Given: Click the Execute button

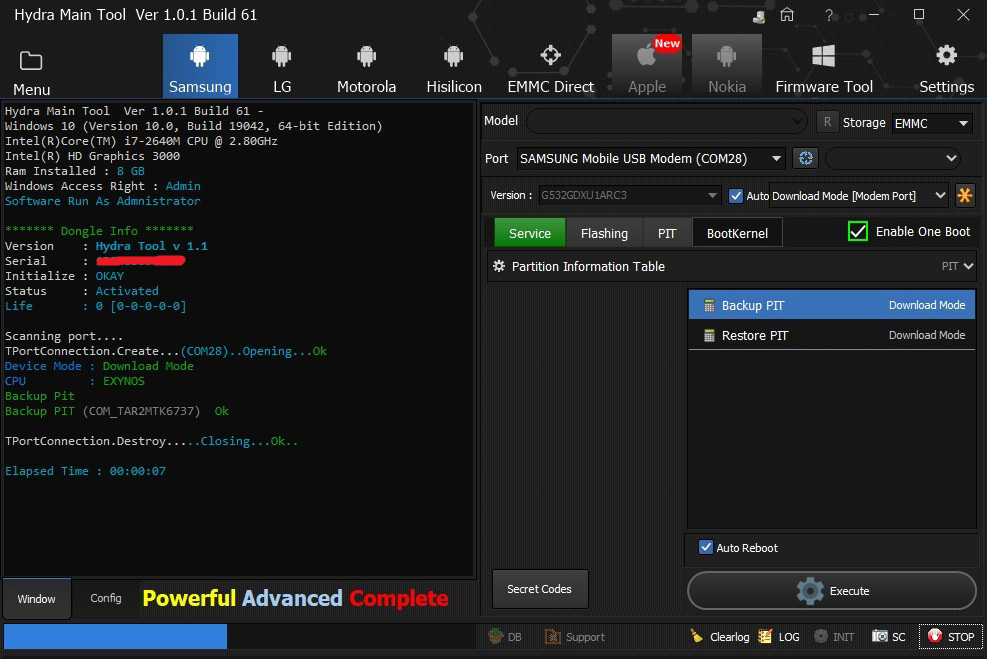Looking at the screenshot, I should click(831, 590).
